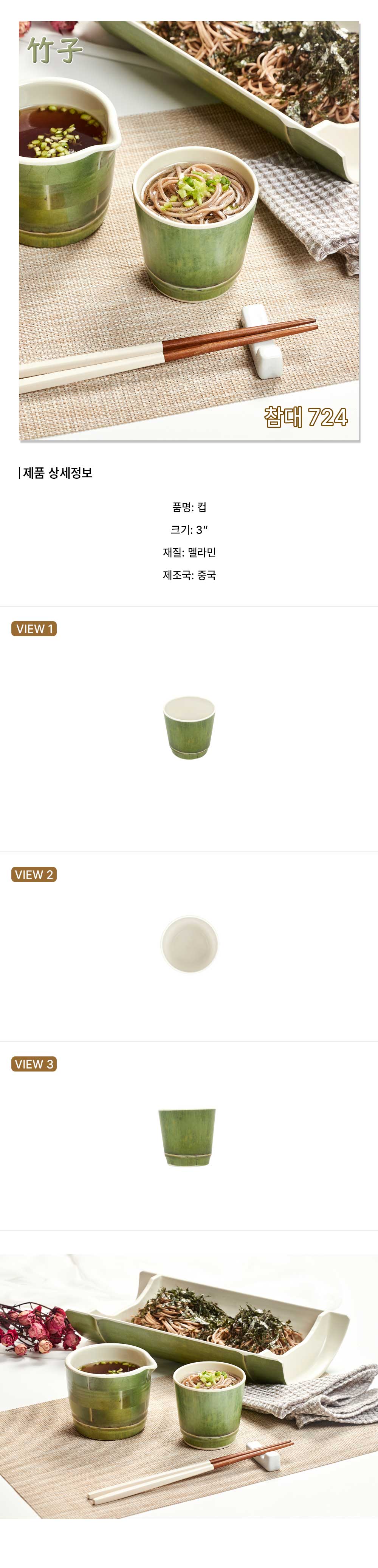378x1568 pixels.
Task: Click the white chopstick rest in main photo
Action: [x=262, y=341]
